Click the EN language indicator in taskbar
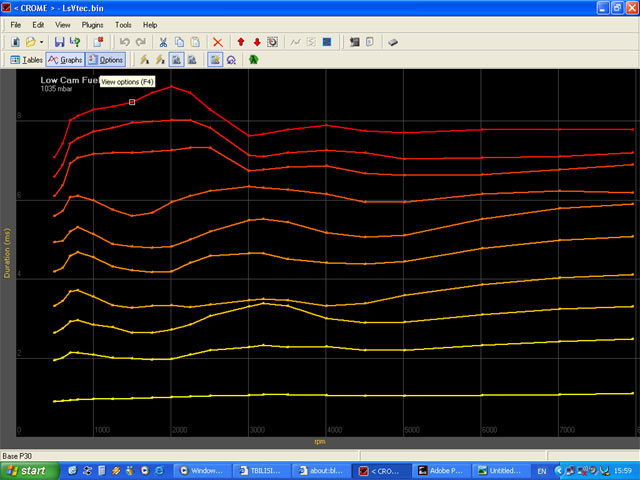The image size is (640, 480). [x=541, y=470]
